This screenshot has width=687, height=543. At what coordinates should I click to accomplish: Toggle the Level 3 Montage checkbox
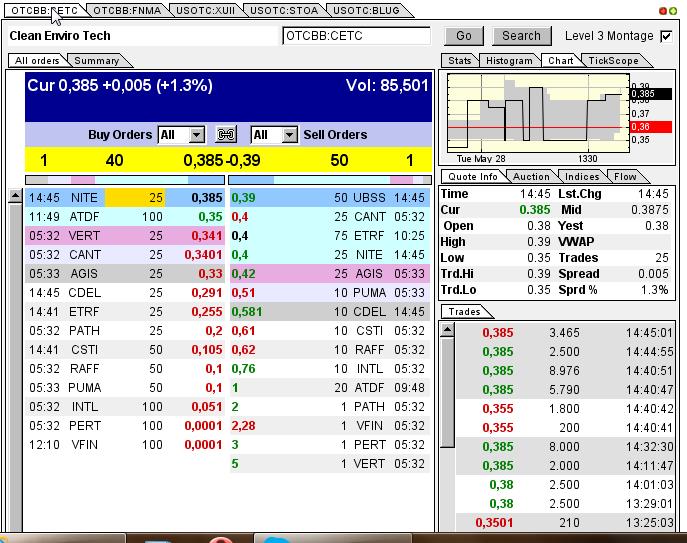coord(666,36)
